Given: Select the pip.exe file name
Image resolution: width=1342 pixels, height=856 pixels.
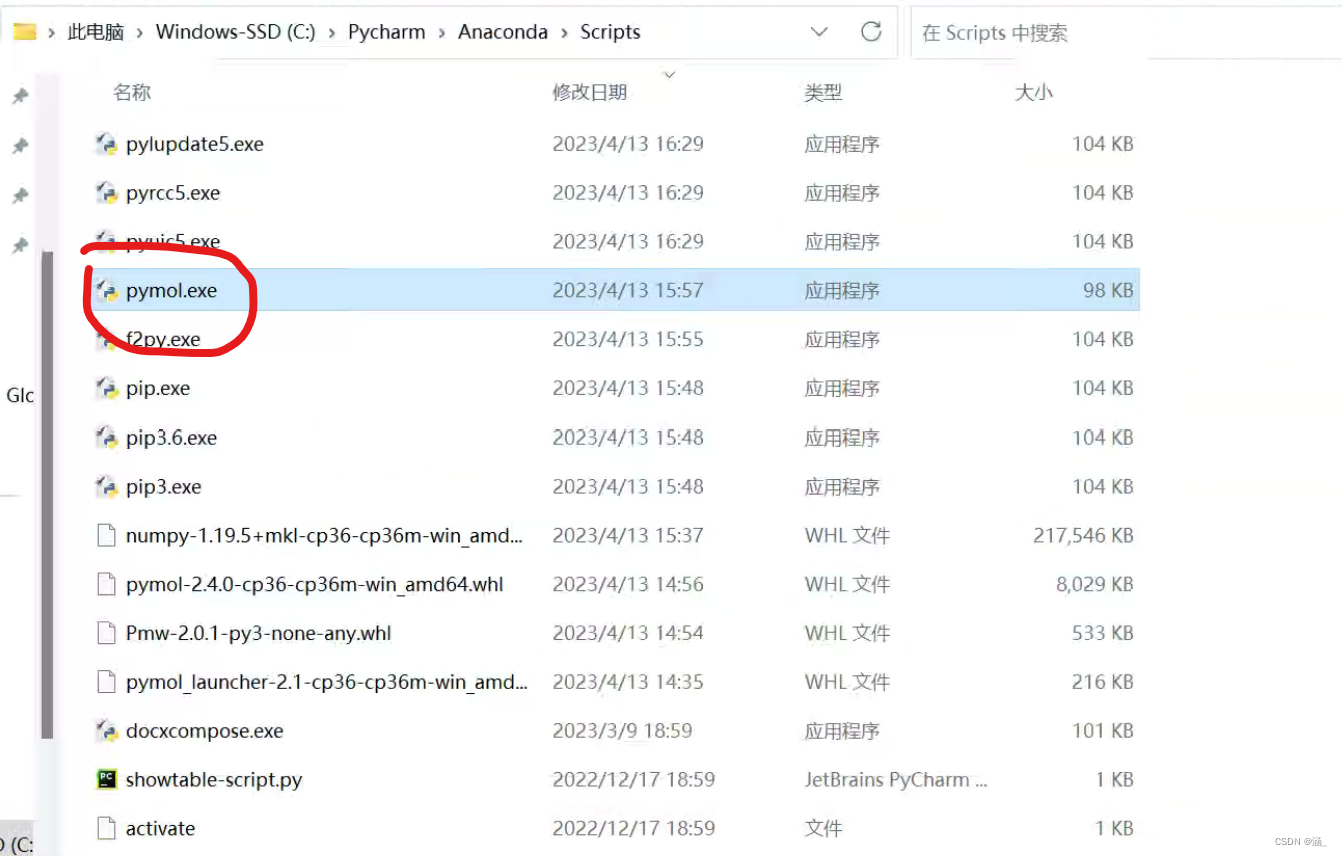Looking at the screenshot, I should (158, 389).
